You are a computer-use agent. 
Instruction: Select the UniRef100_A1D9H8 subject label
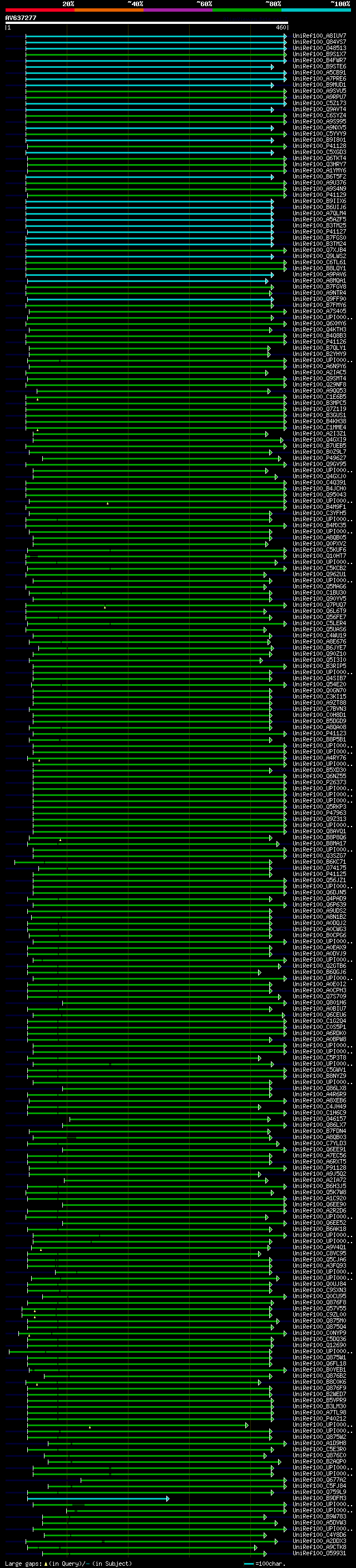point(319,1443)
